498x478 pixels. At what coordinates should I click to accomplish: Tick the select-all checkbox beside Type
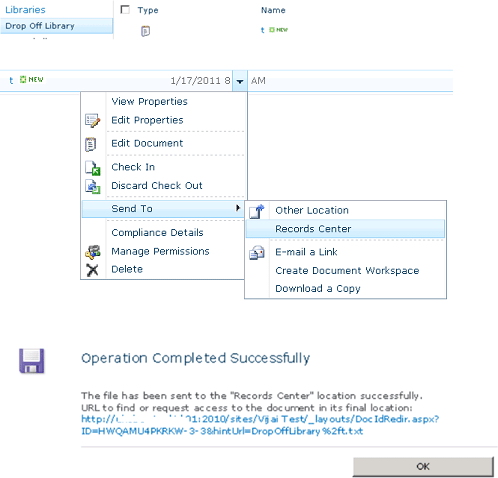125,9
